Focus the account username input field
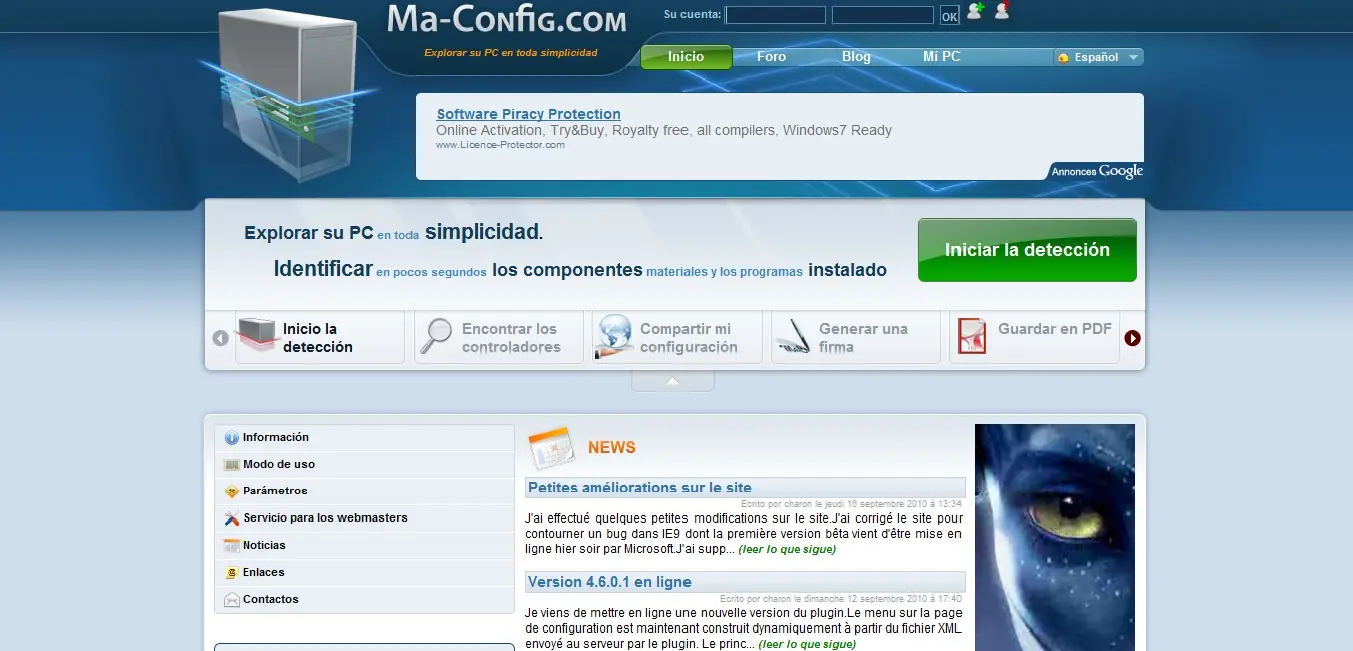The image size is (1353, 651). coord(776,15)
